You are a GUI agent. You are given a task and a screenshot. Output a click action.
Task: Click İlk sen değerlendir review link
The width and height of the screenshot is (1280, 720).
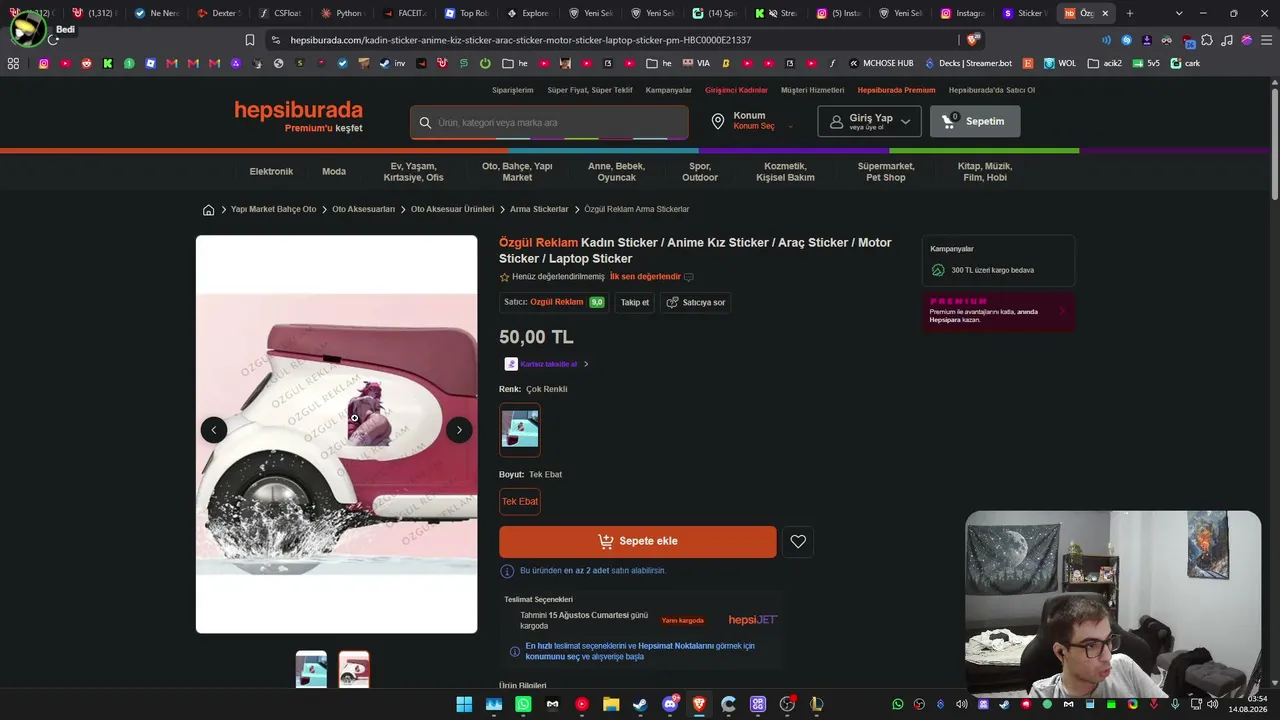click(645, 277)
